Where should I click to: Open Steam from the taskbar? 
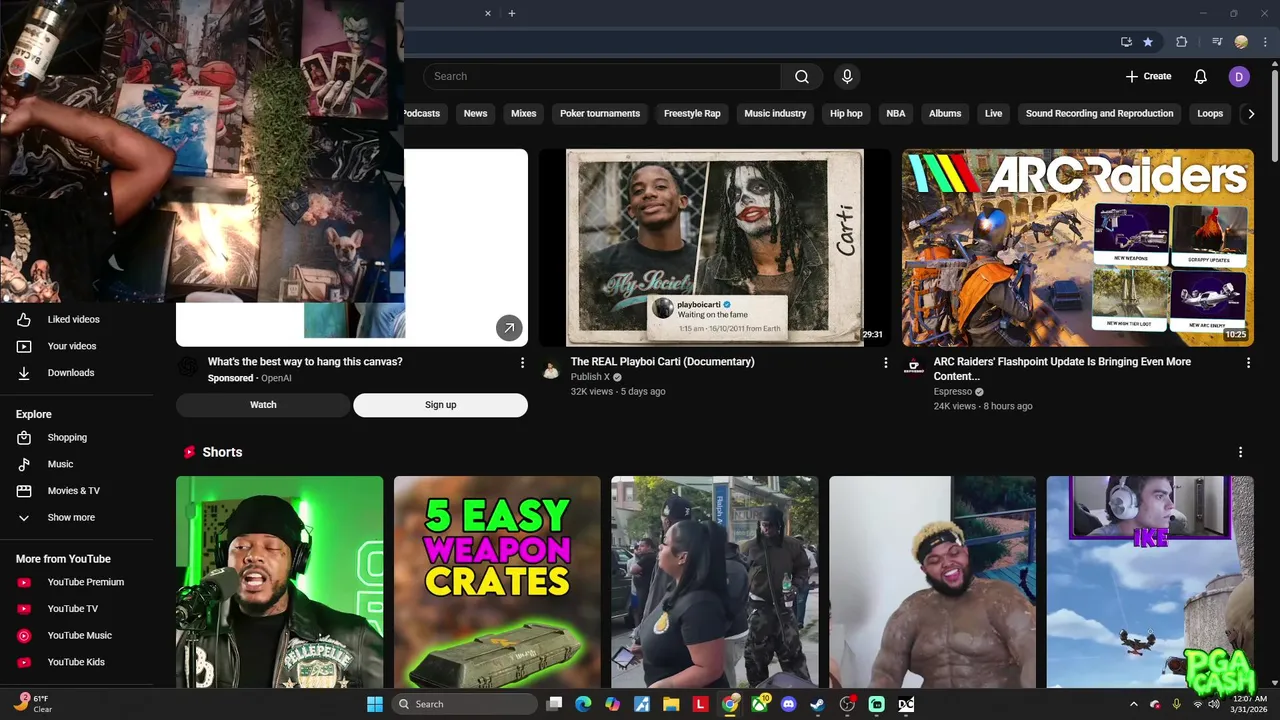tap(817, 704)
